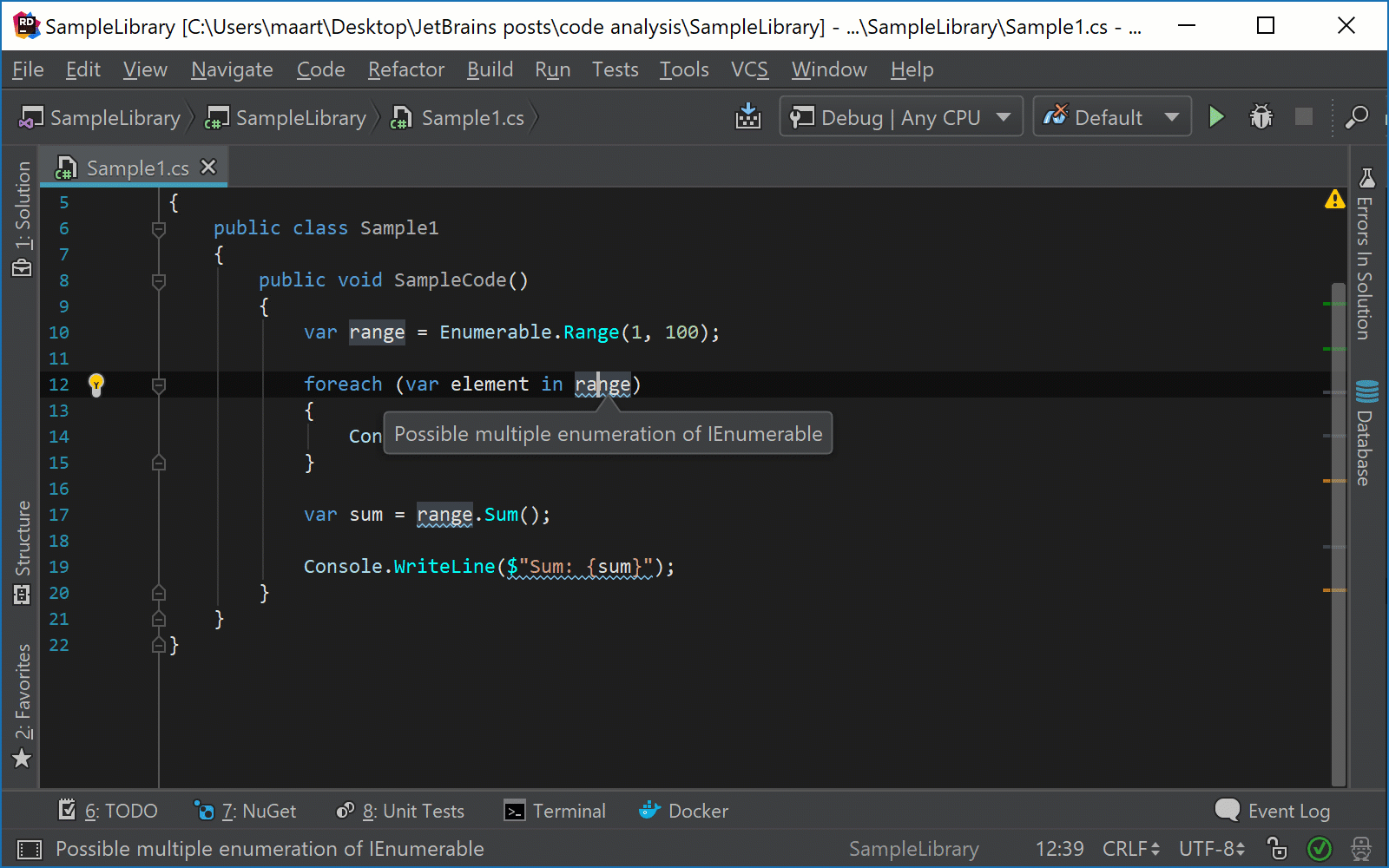1389x868 pixels.
Task: Open the Default solution configuration dropdown
Action: tap(1112, 117)
